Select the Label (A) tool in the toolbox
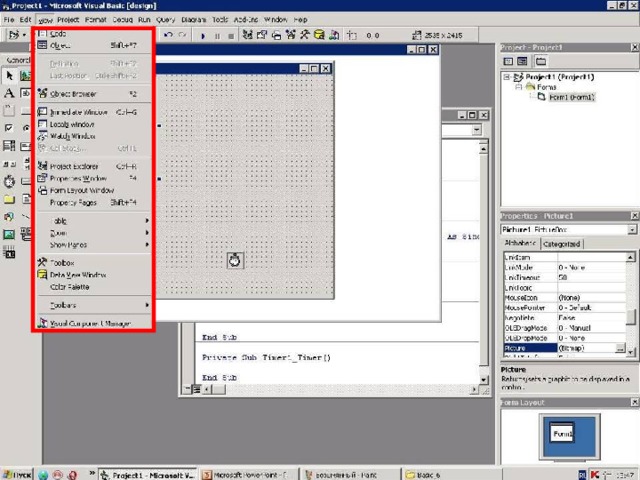This screenshot has width=640, height=480. [9, 93]
